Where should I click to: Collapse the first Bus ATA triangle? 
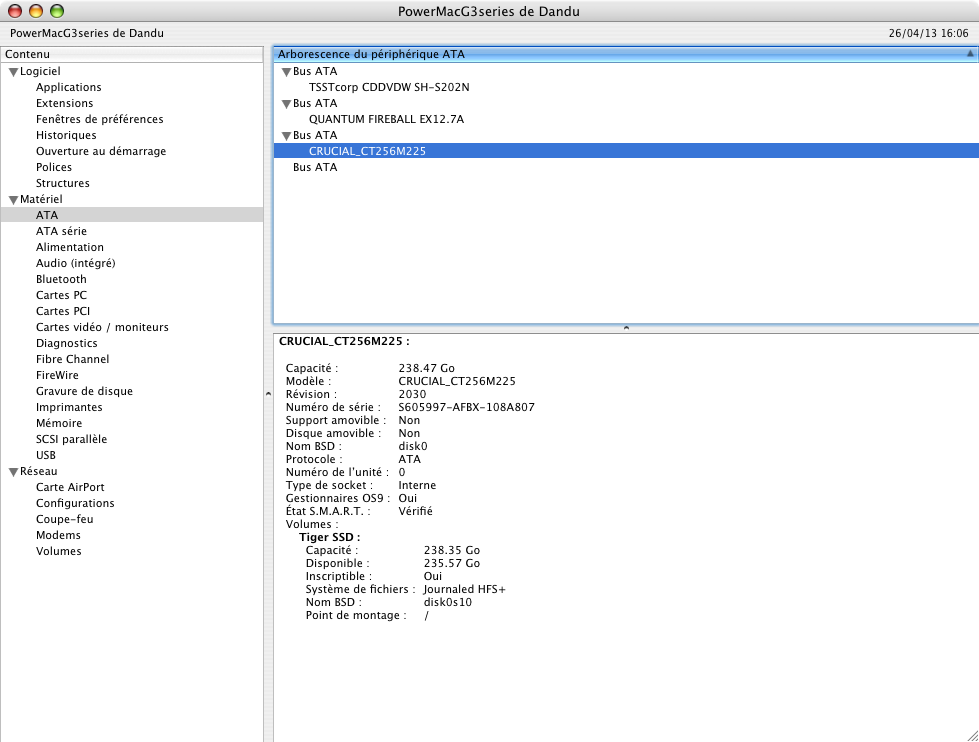(286, 72)
